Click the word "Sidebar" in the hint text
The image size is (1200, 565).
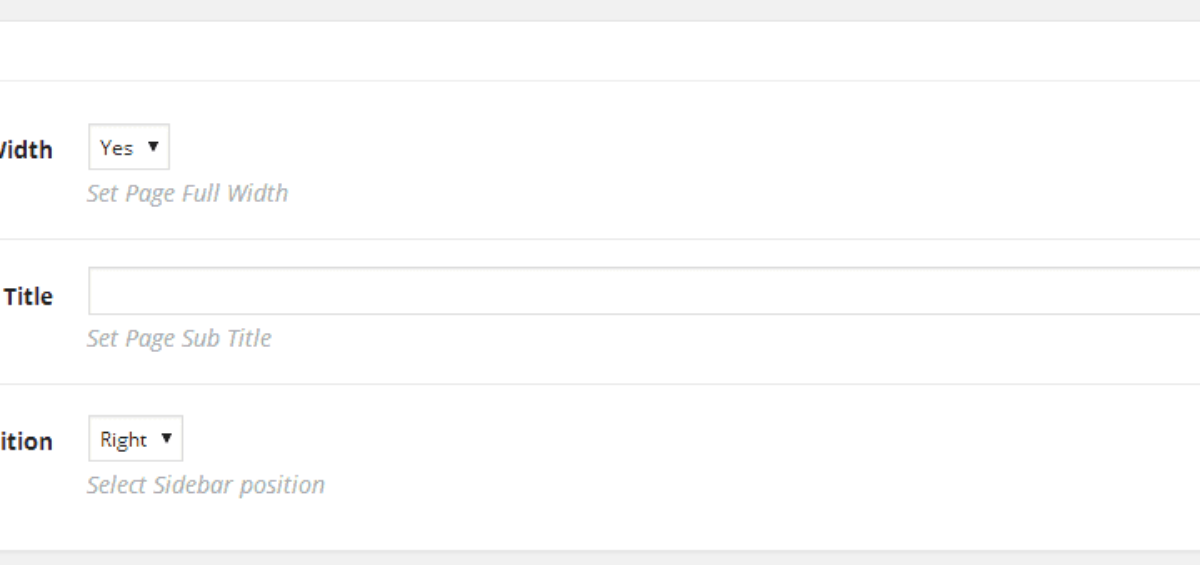coord(189,485)
